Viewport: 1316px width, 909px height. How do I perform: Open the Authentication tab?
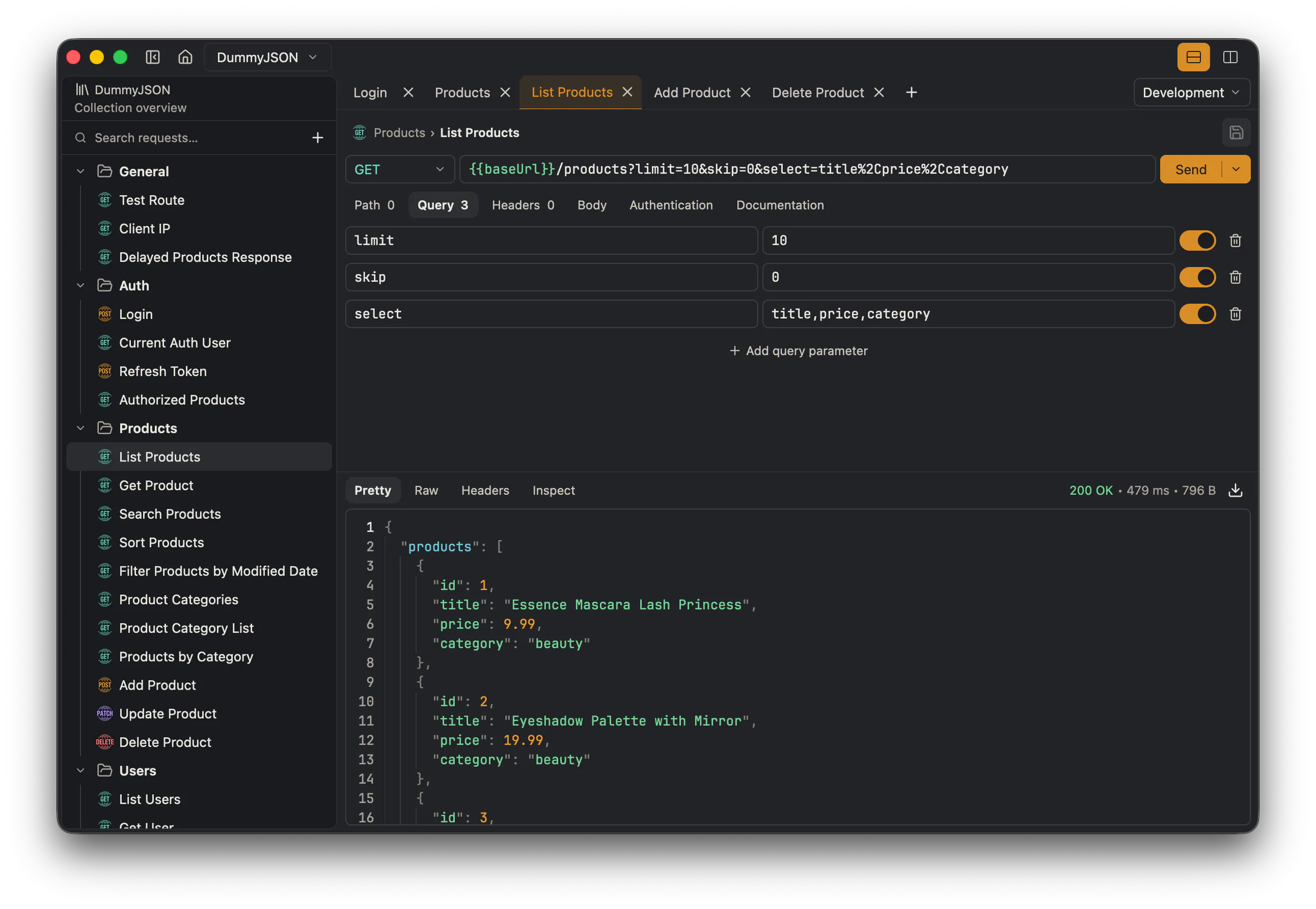click(x=671, y=205)
